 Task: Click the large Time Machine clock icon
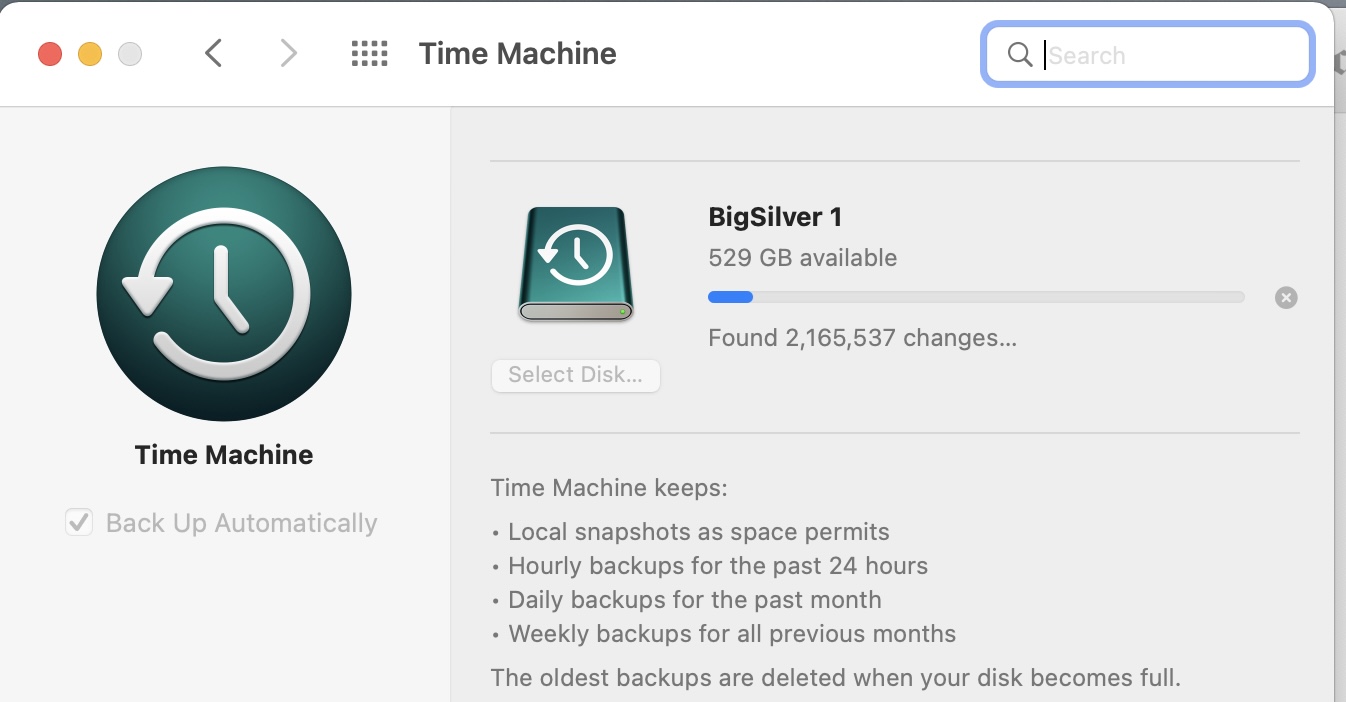[x=224, y=294]
